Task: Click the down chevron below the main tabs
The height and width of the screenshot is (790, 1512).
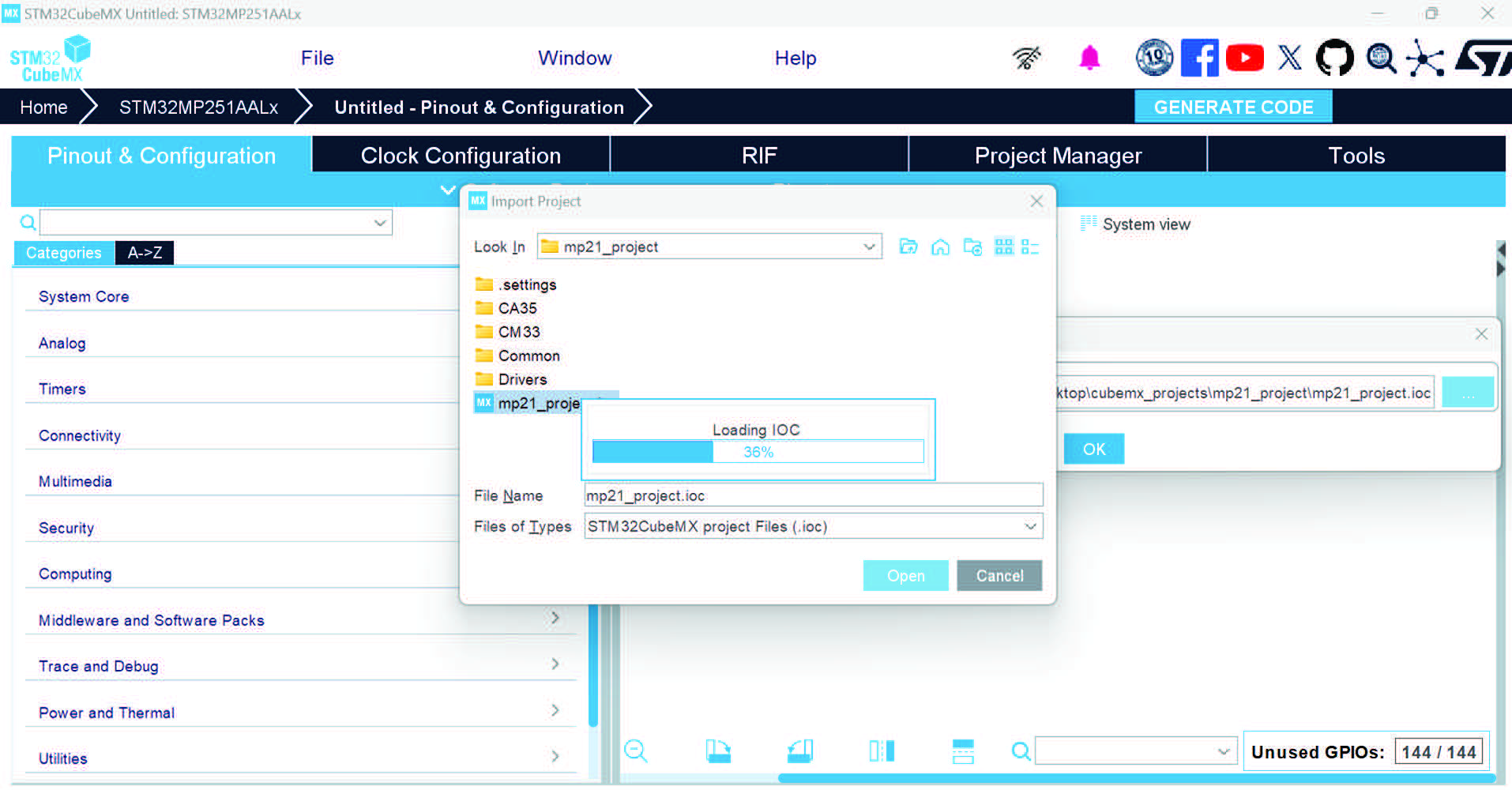Action: [448, 190]
